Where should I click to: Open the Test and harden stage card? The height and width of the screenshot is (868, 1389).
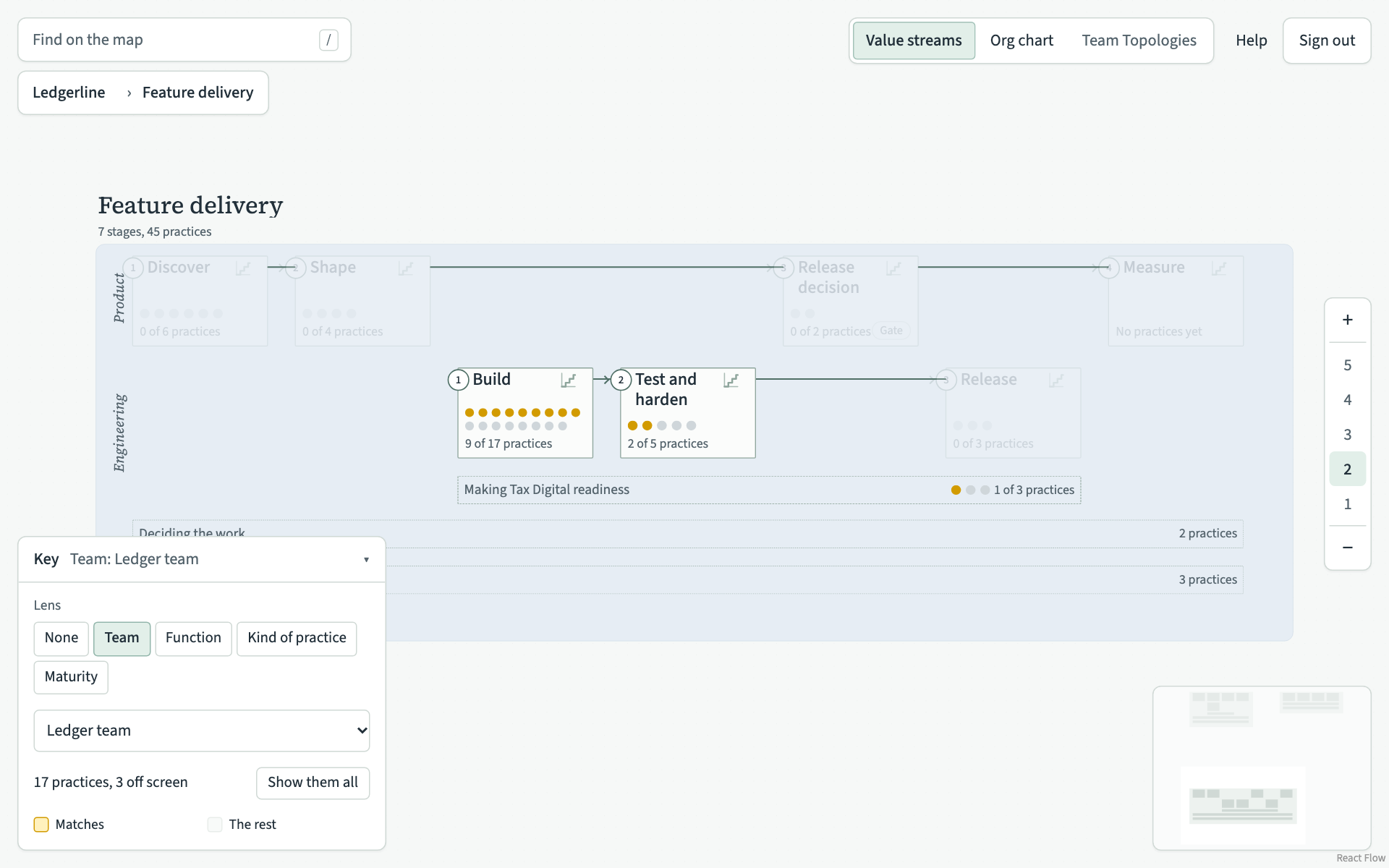click(x=688, y=413)
